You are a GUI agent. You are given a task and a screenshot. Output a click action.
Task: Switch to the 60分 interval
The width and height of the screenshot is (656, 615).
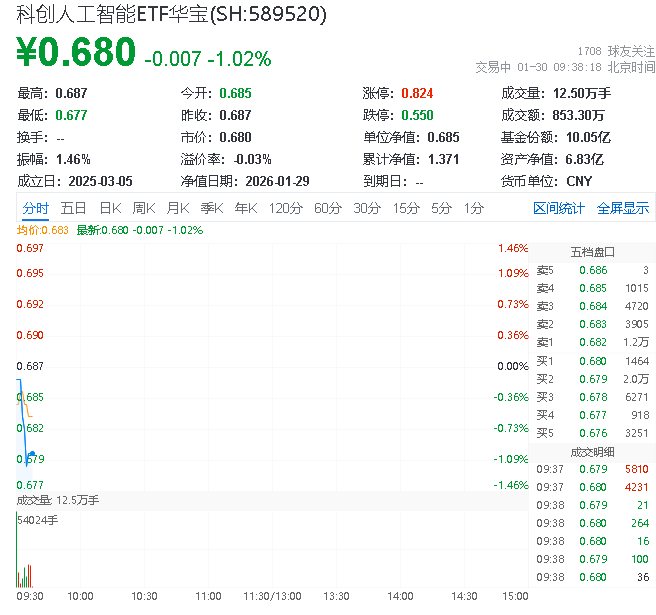coord(328,208)
